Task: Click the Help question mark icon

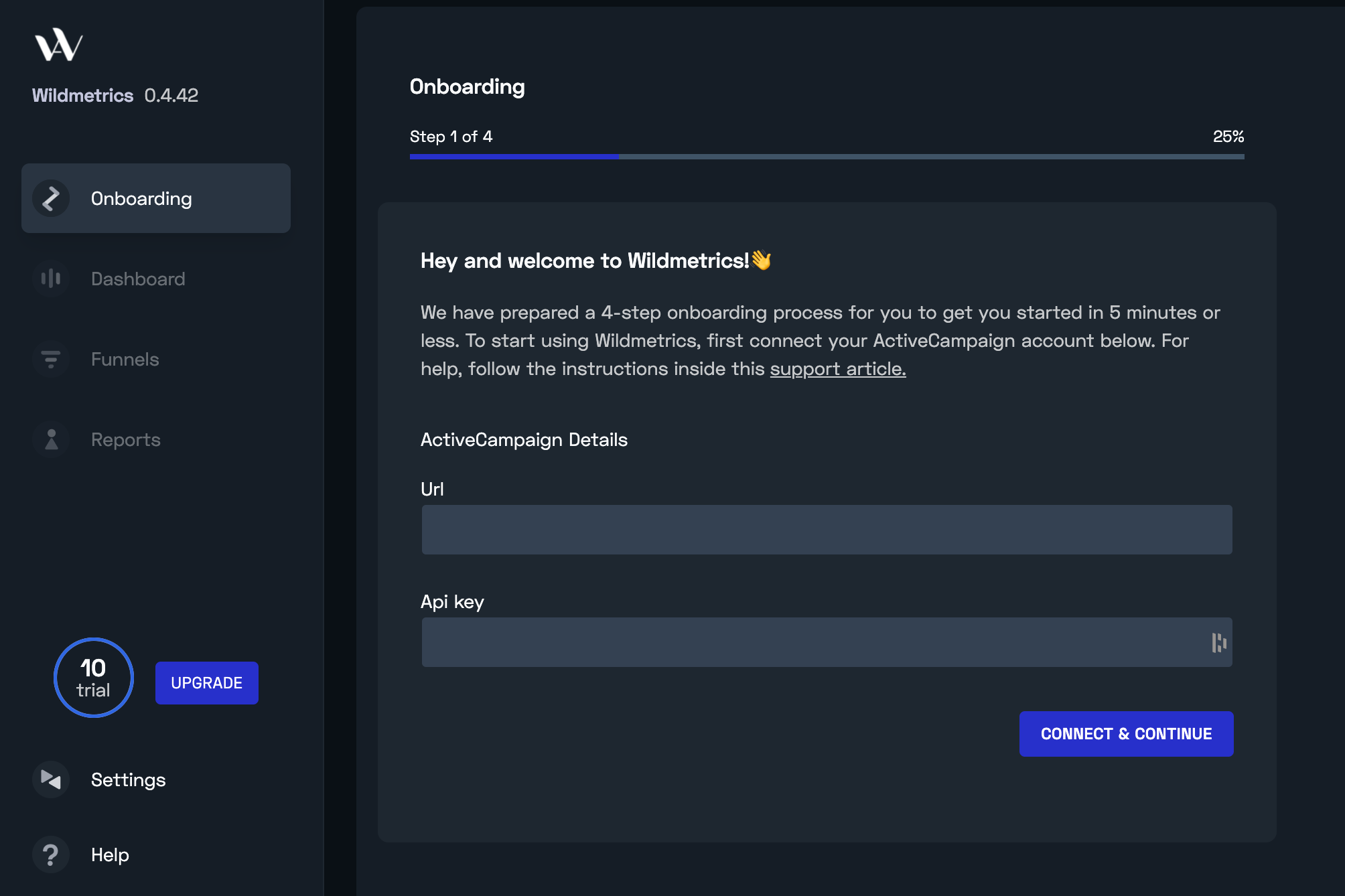Action: (51, 854)
